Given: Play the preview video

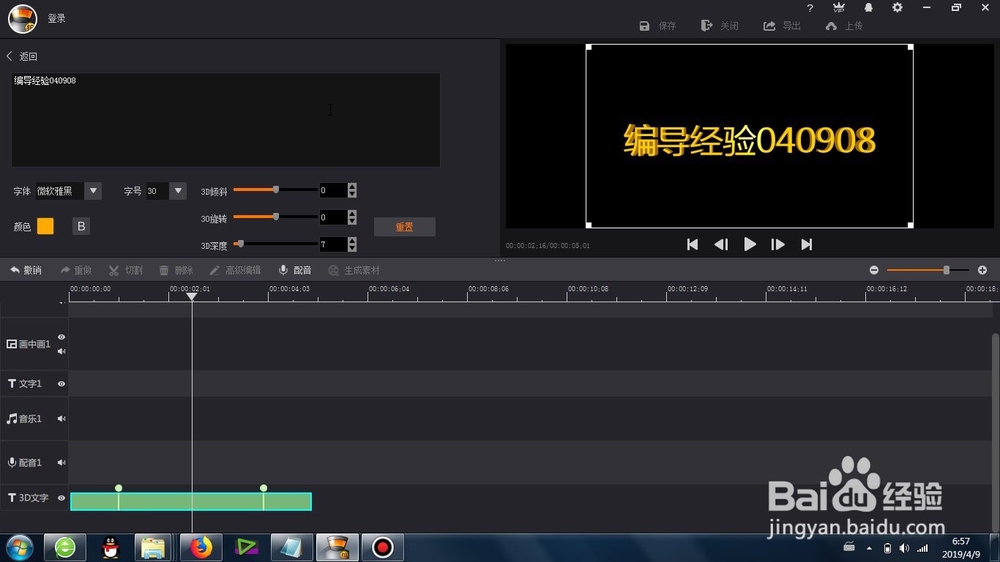Looking at the screenshot, I should pyautogui.click(x=750, y=244).
